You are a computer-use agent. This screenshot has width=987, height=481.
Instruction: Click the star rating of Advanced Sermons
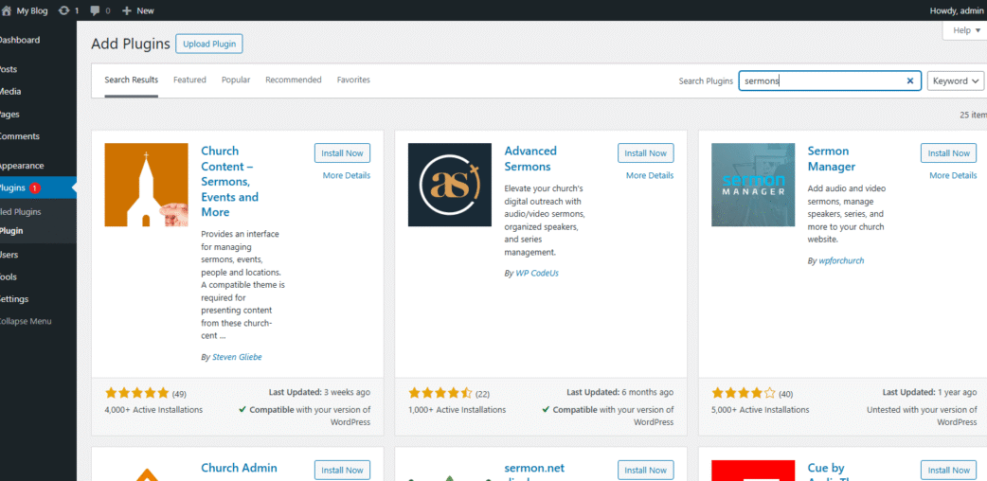point(440,393)
